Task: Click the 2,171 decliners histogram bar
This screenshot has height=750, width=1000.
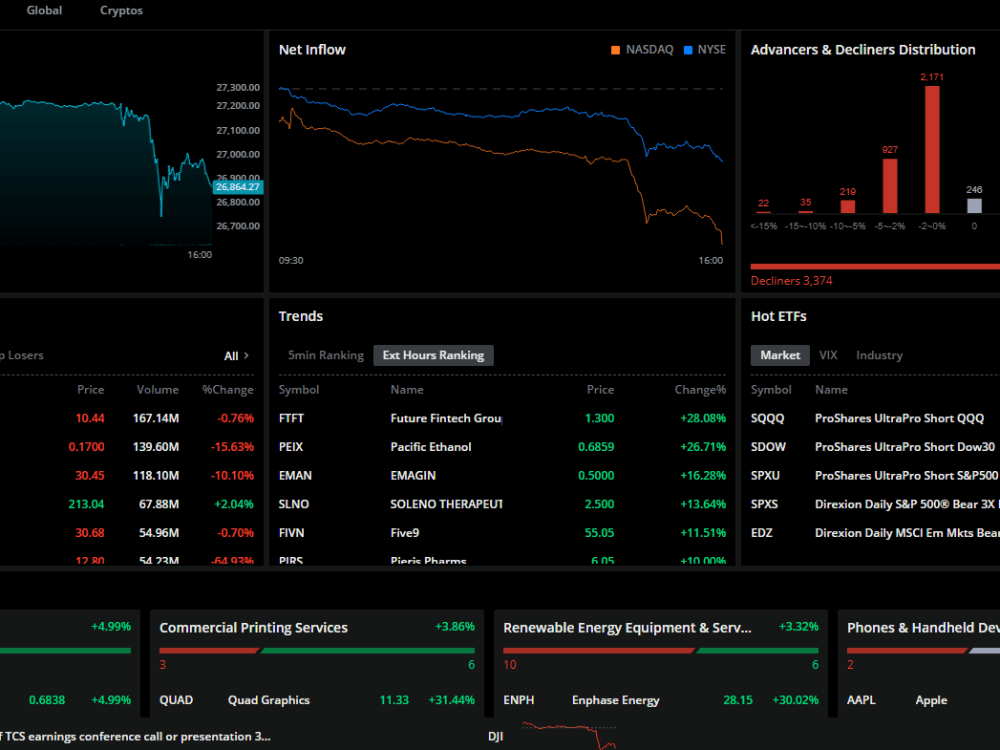Action: click(931, 150)
